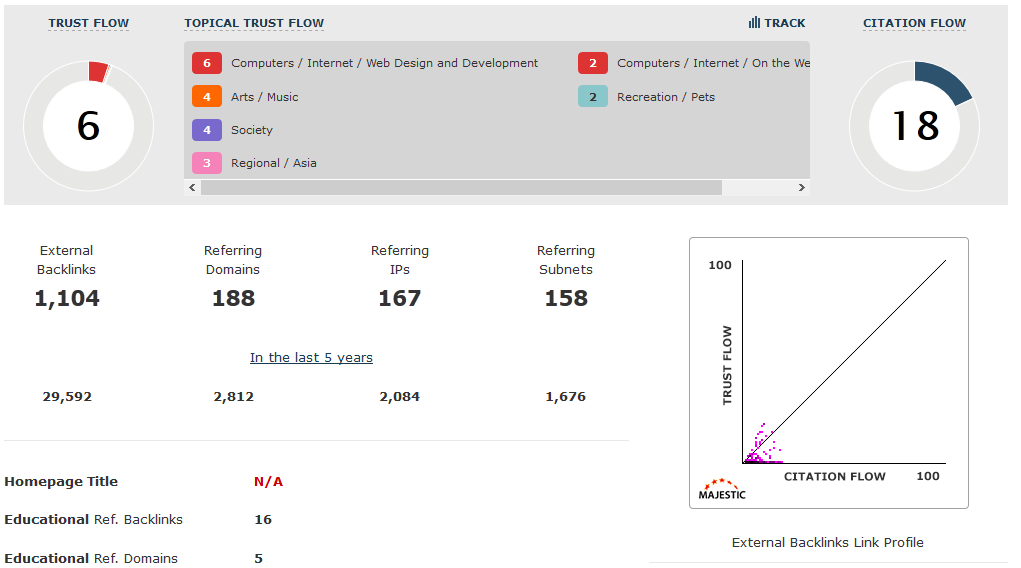
Task: Click the Referring Subnets value 158
Action: 566,298
